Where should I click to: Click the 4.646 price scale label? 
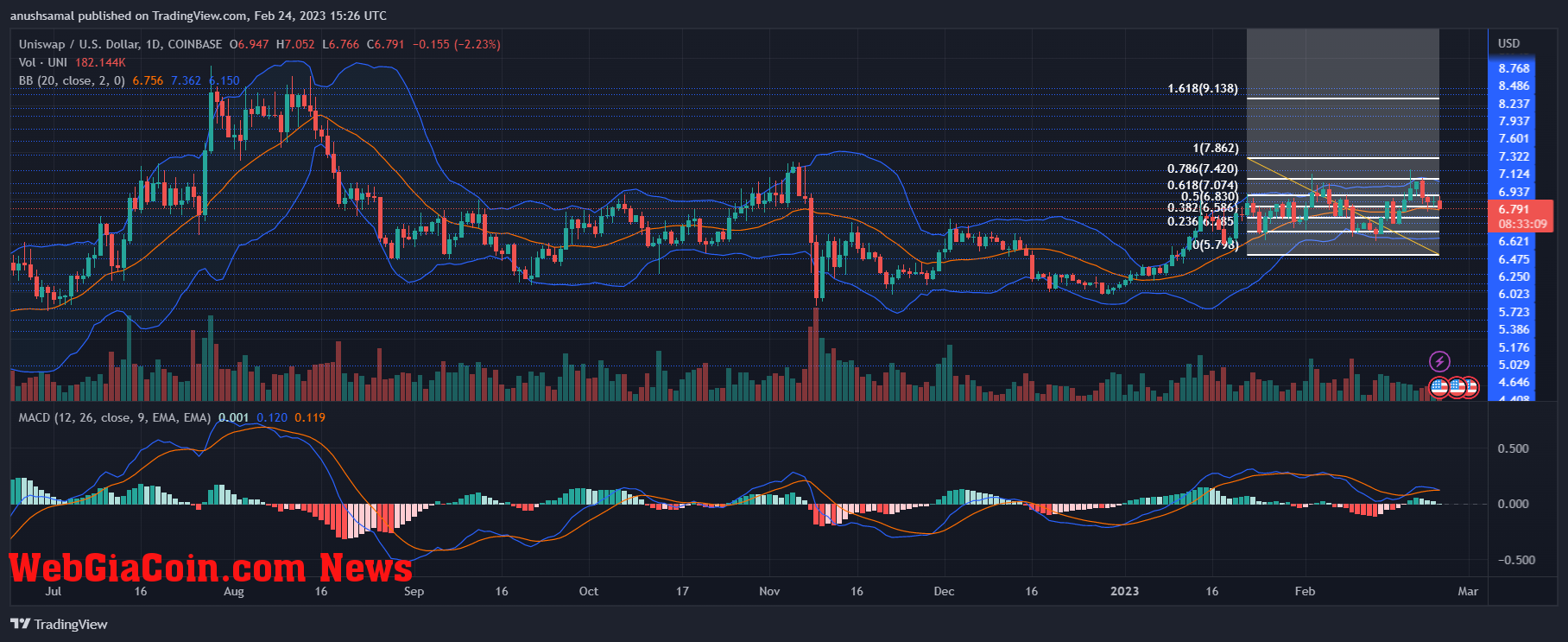coord(1514,382)
